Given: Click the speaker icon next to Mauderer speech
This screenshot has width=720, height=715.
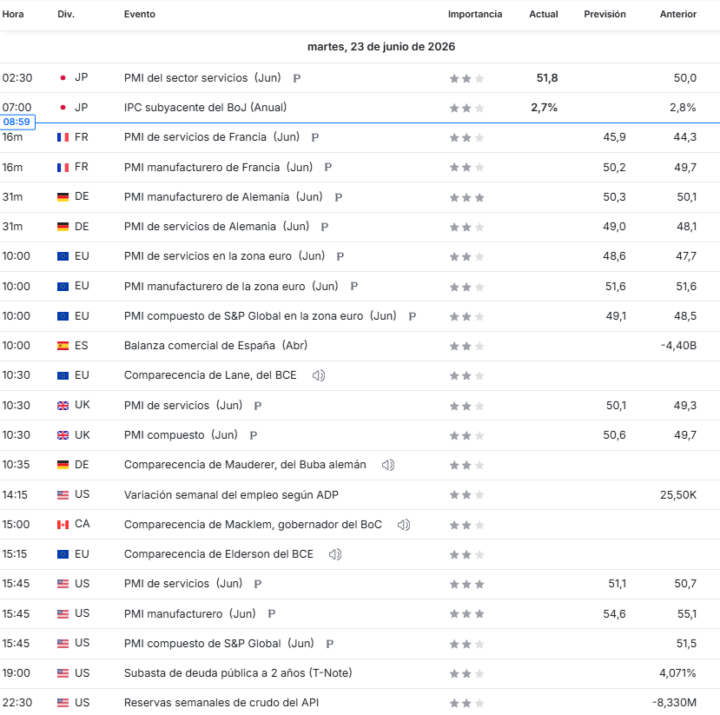Looking at the screenshot, I should coord(388,465).
